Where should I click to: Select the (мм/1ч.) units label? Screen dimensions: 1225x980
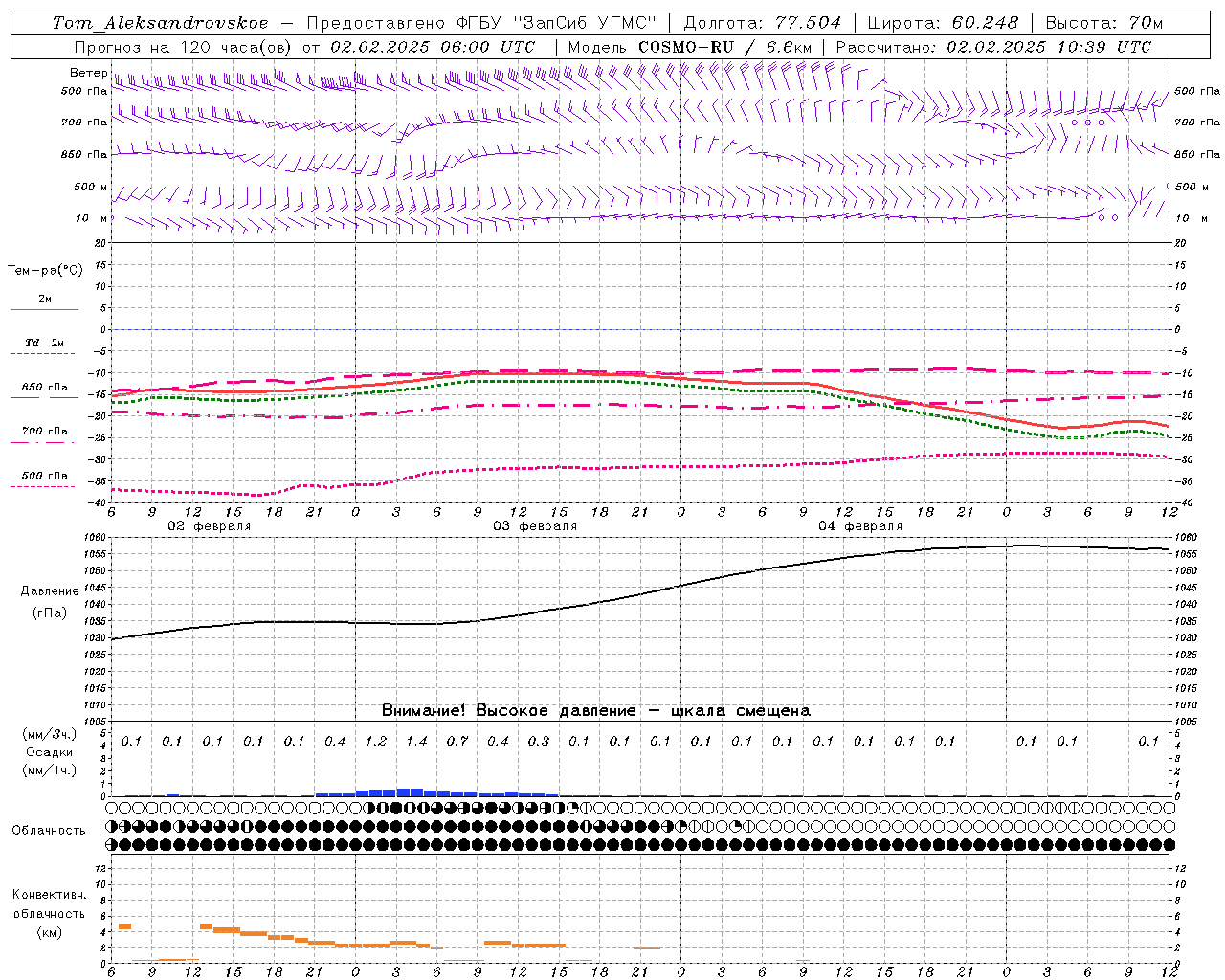coord(50,770)
